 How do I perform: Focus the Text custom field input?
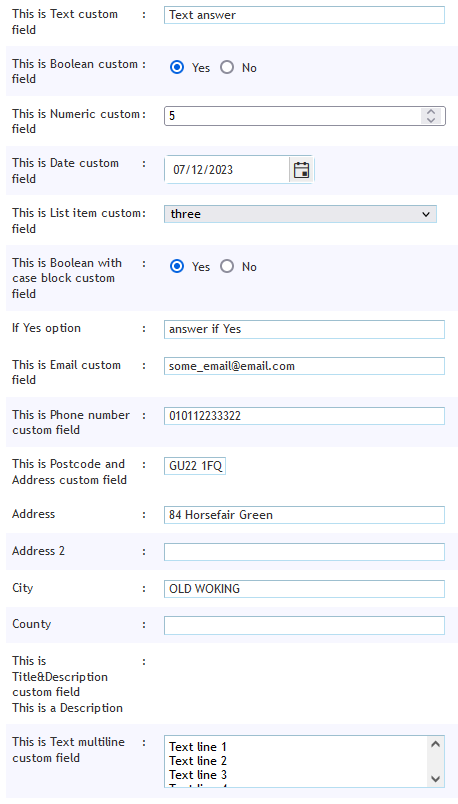coord(304,15)
